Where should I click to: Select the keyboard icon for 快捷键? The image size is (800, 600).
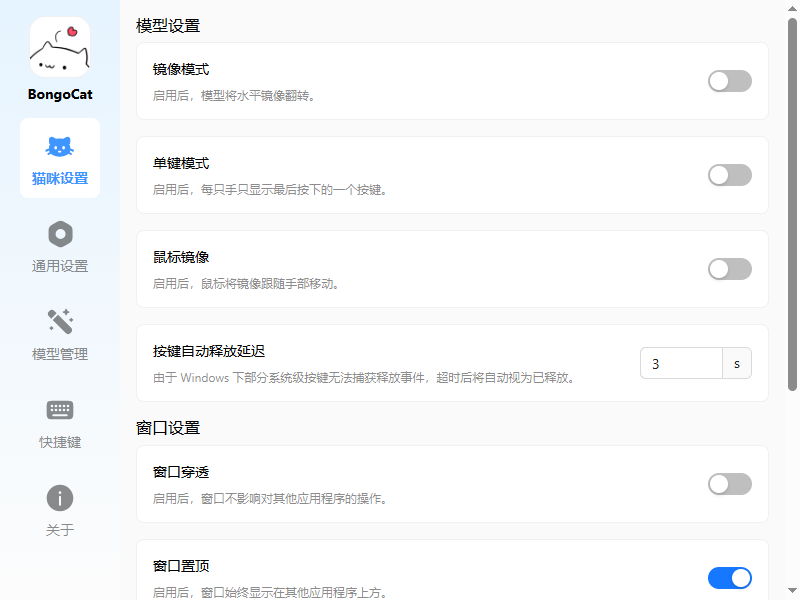[60, 410]
